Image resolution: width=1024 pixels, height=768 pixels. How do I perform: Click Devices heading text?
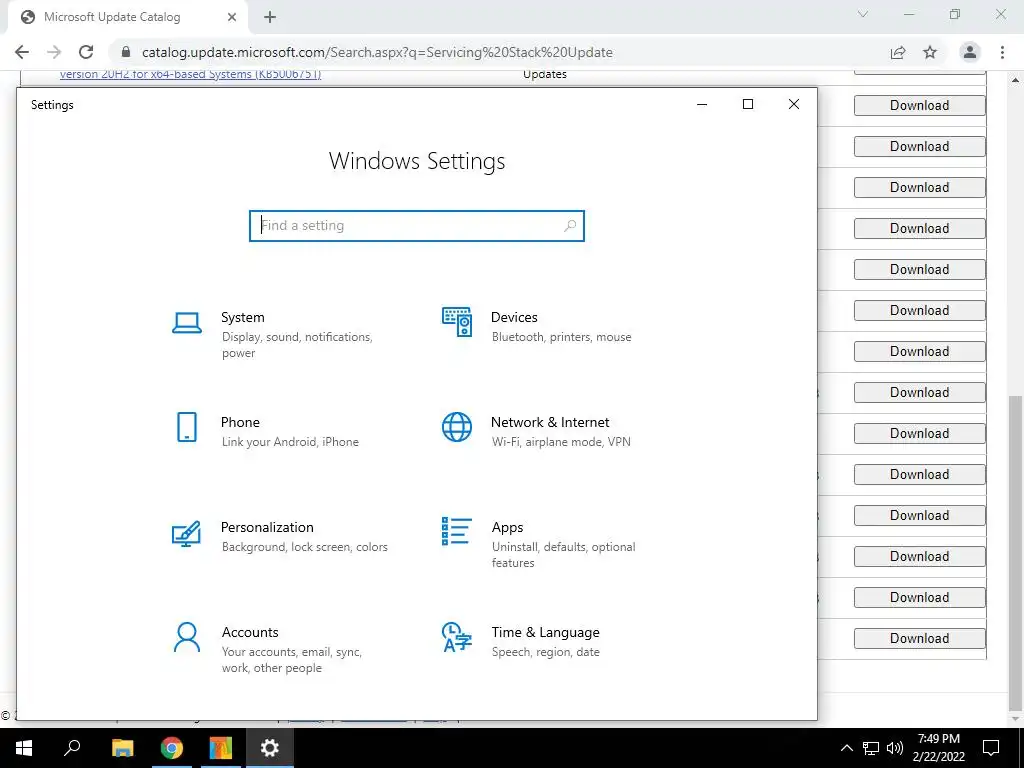(x=514, y=317)
